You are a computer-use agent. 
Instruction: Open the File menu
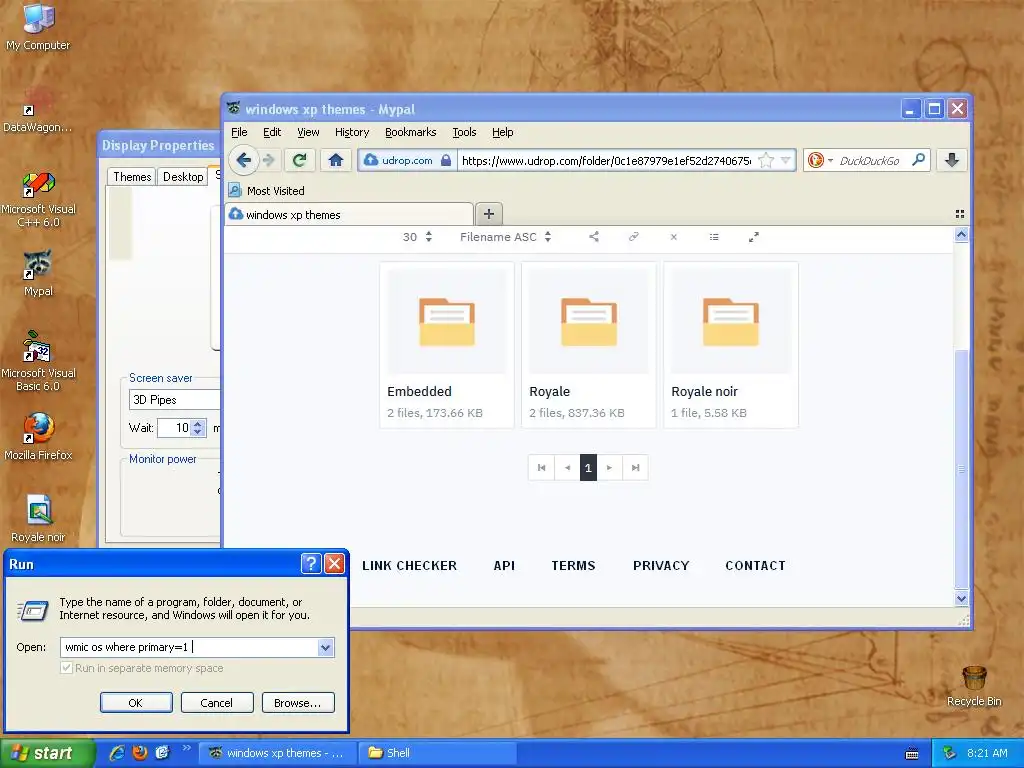click(239, 132)
